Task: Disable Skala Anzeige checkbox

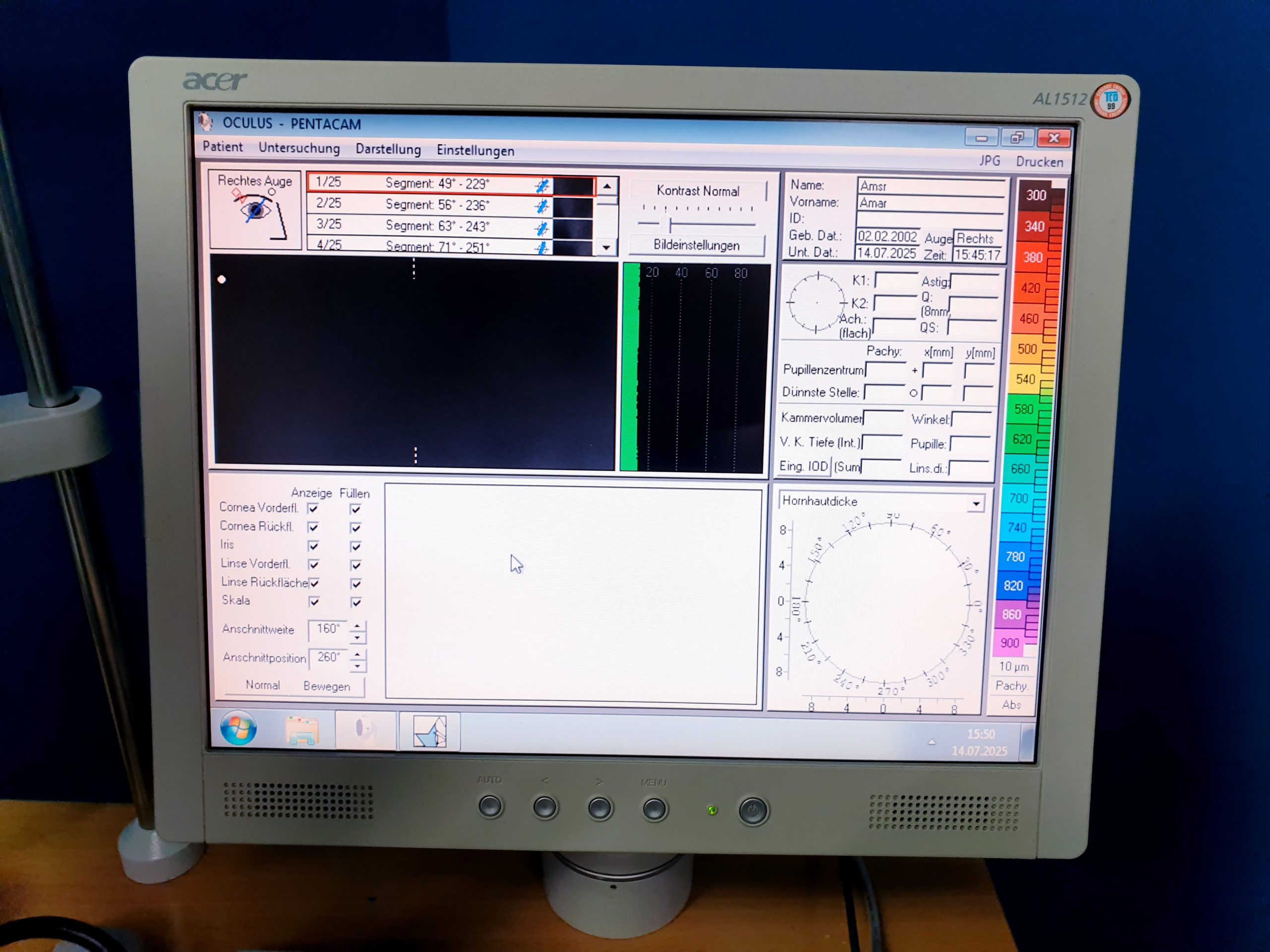Action: click(x=314, y=601)
